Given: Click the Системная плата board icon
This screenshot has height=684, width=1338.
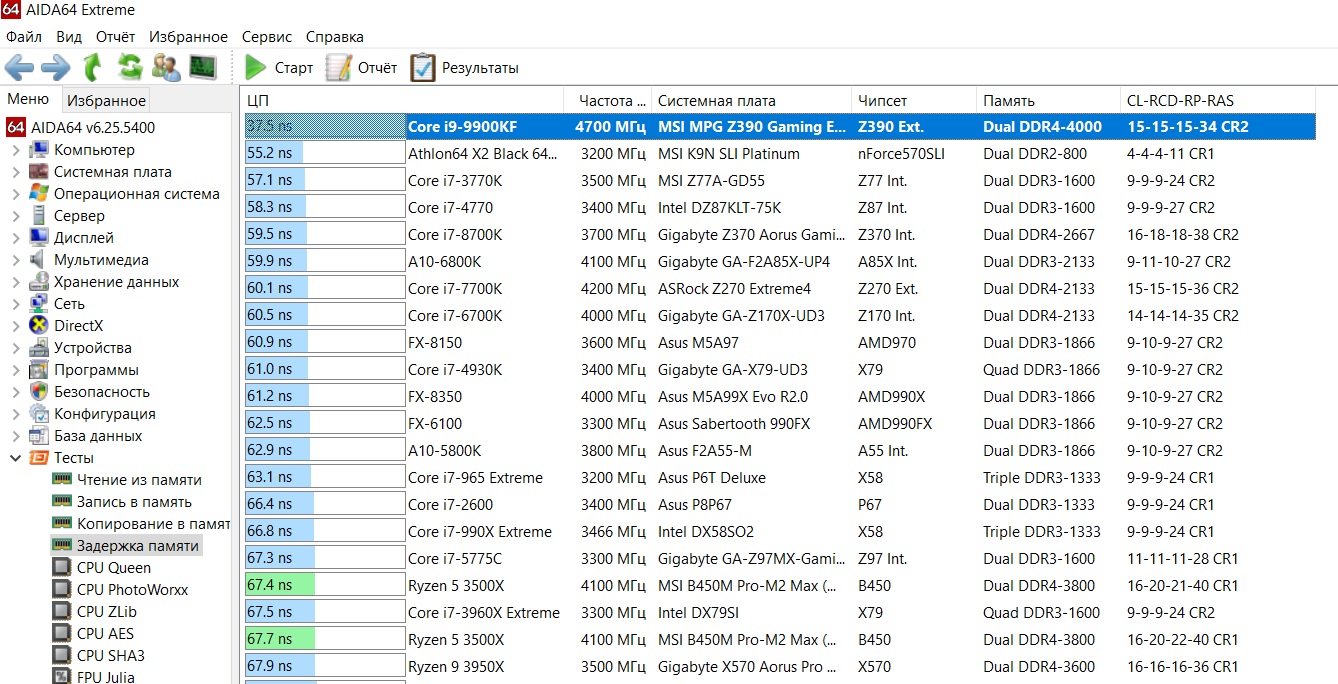Looking at the screenshot, I should [x=39, y=172].
